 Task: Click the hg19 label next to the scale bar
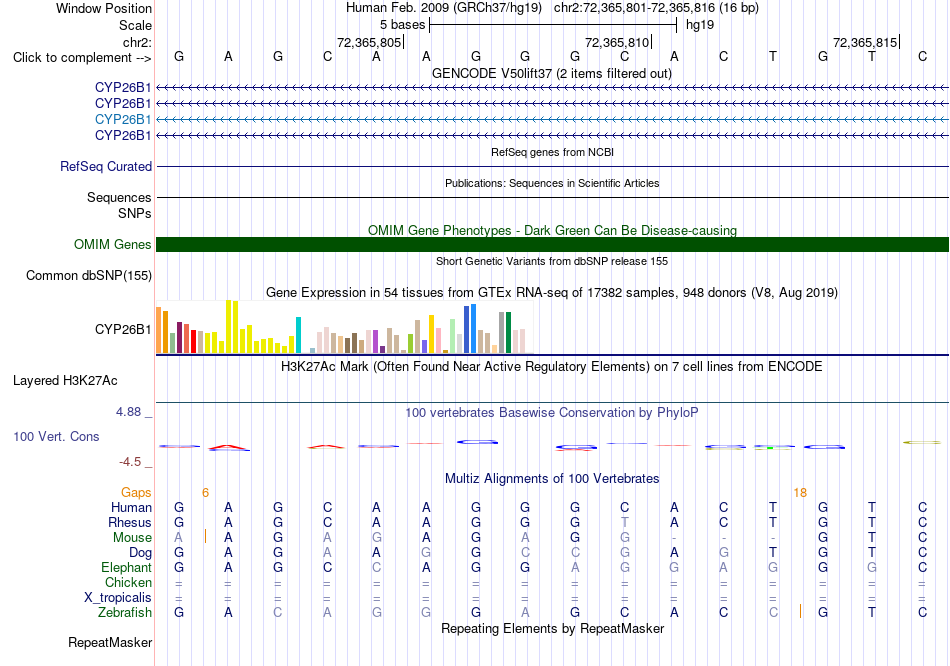(700, 25)
